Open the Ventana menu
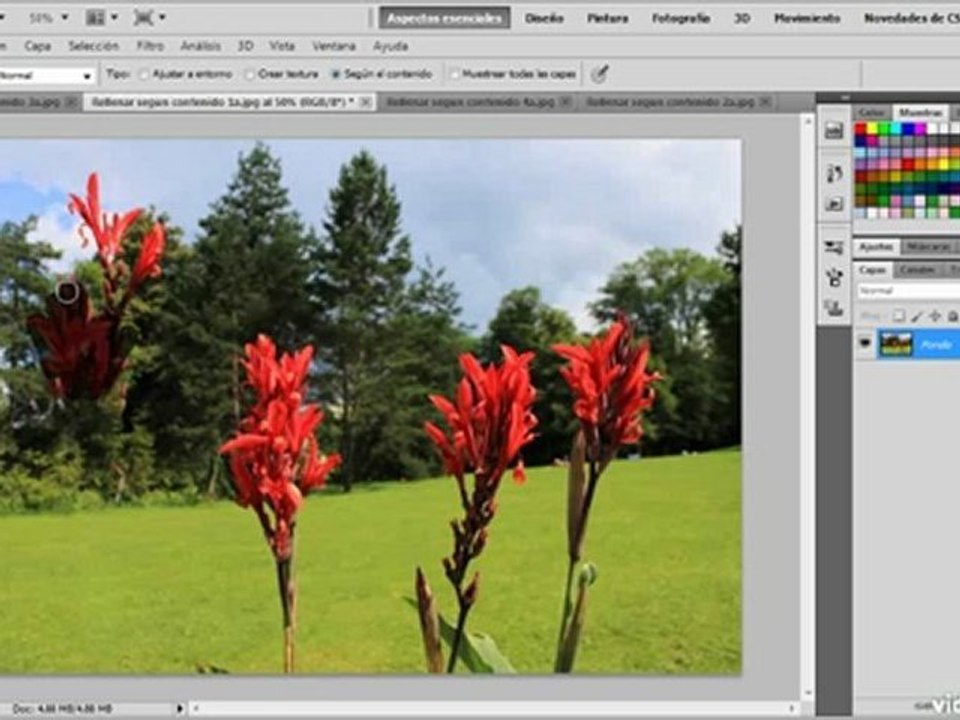 tap(334, 46)
